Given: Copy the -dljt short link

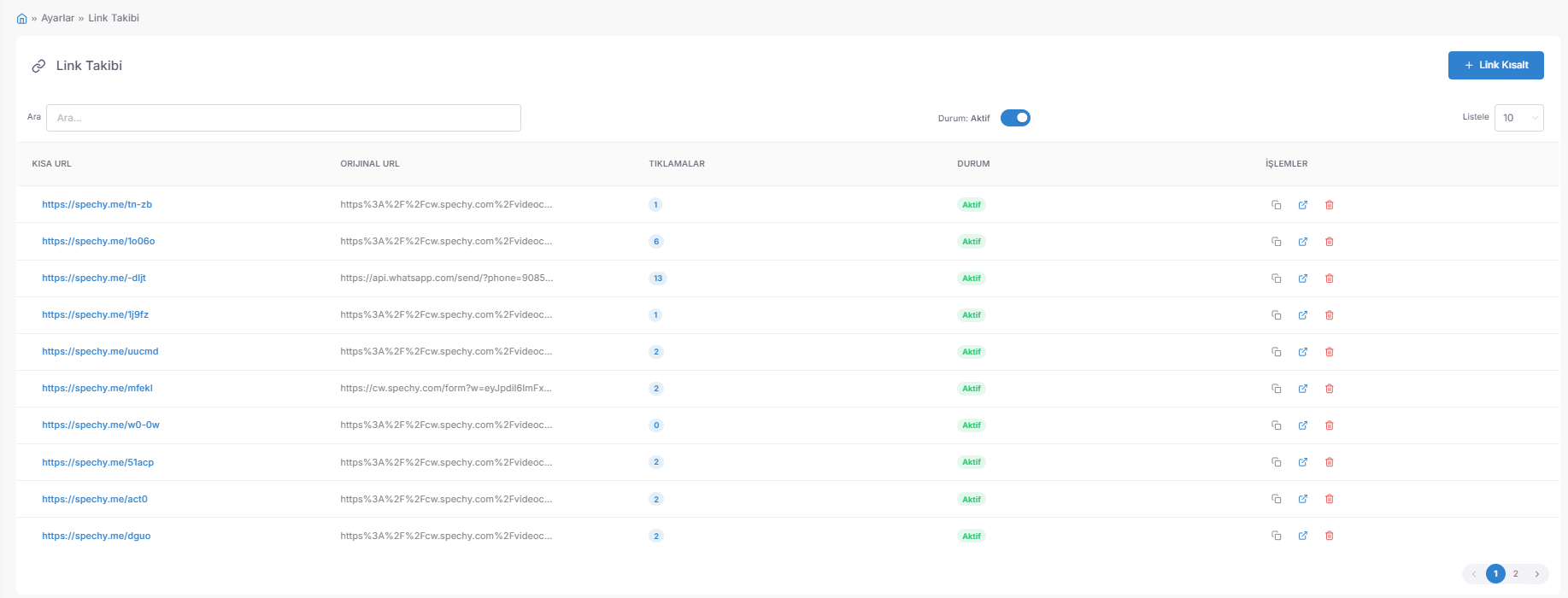Looking at the screenshot, I should point(1277,278).
